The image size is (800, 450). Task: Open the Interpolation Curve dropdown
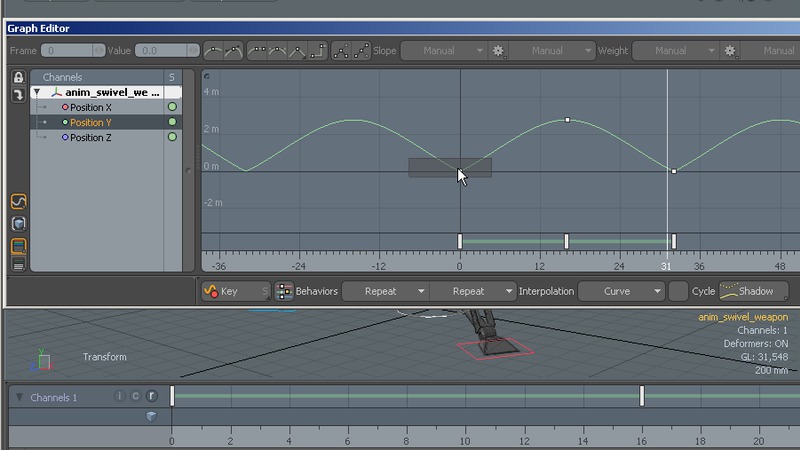(x=622, y=291)
